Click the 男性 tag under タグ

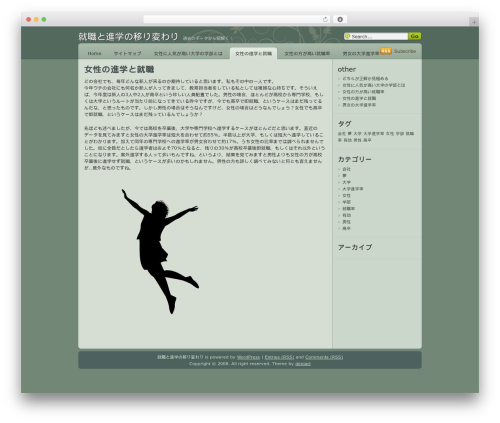[x=357, y=140]
